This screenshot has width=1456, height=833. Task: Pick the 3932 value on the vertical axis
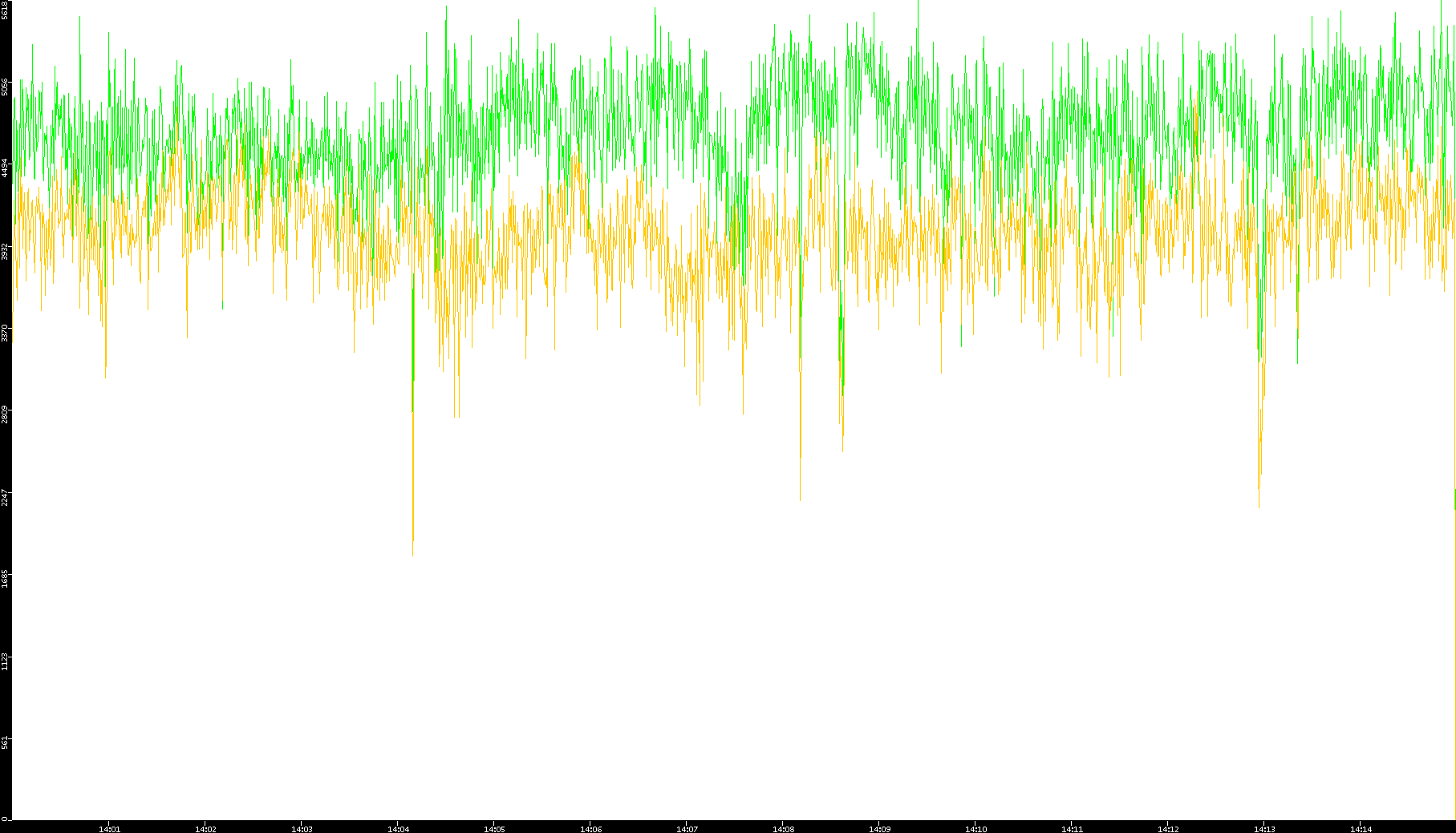5,251
